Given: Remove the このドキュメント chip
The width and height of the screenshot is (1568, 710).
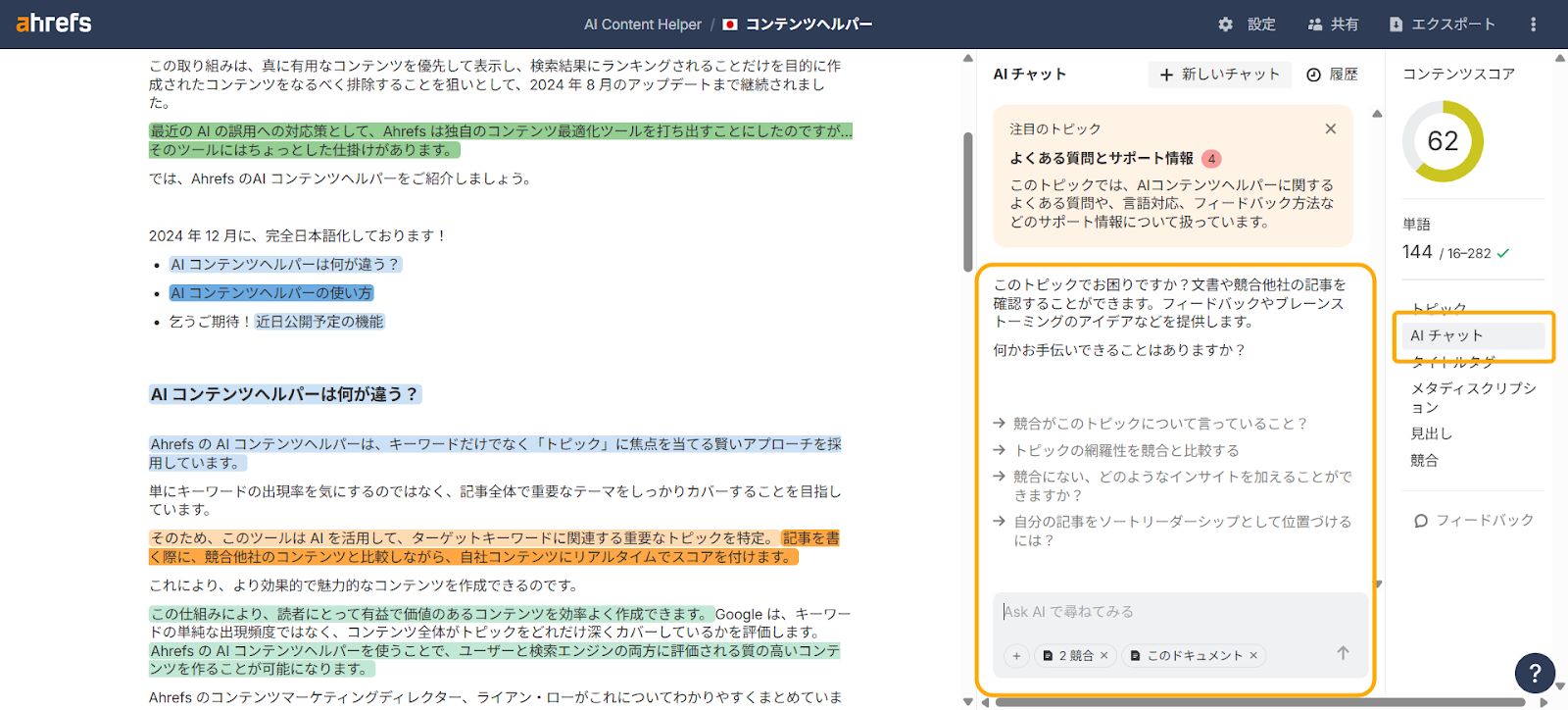Looking at the screenshot, I should tap(1253, 656).
